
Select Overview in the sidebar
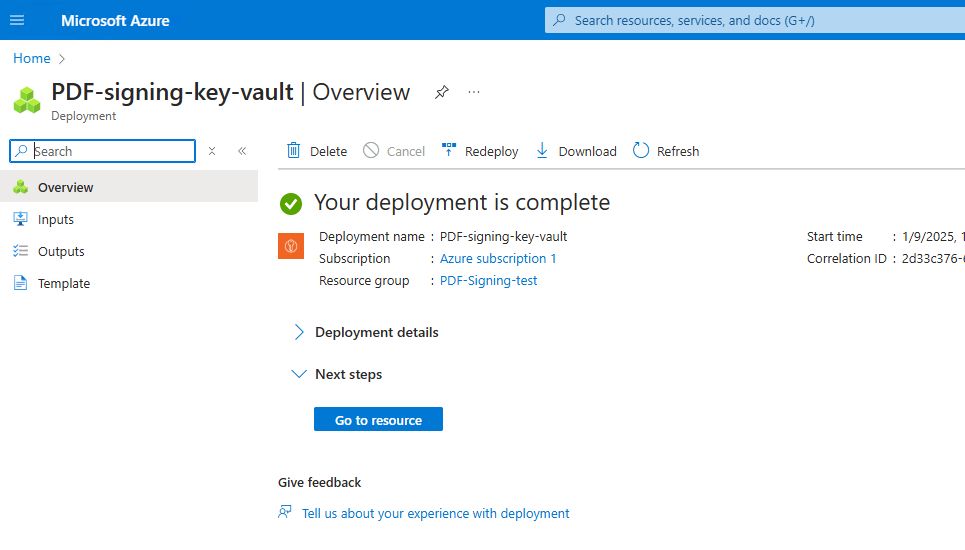click(129, 187)
